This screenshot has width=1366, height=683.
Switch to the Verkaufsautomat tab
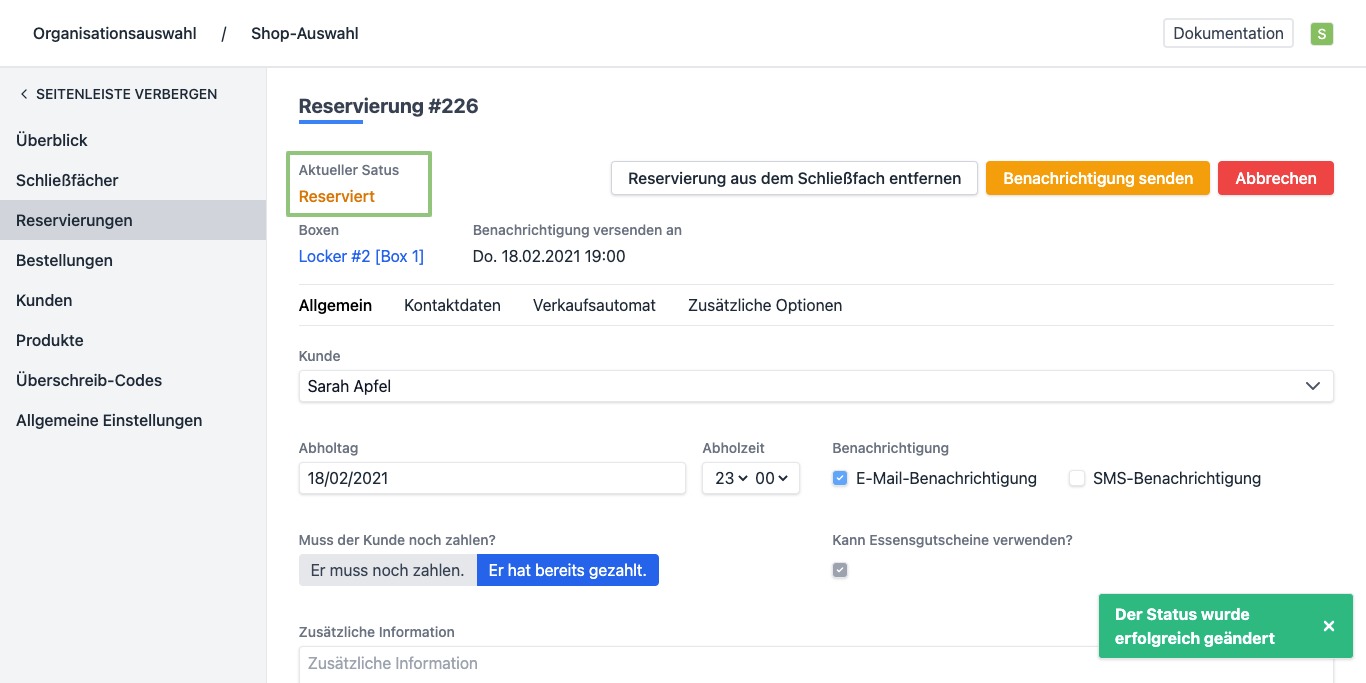pyautogui.click(x=594, y=305)
